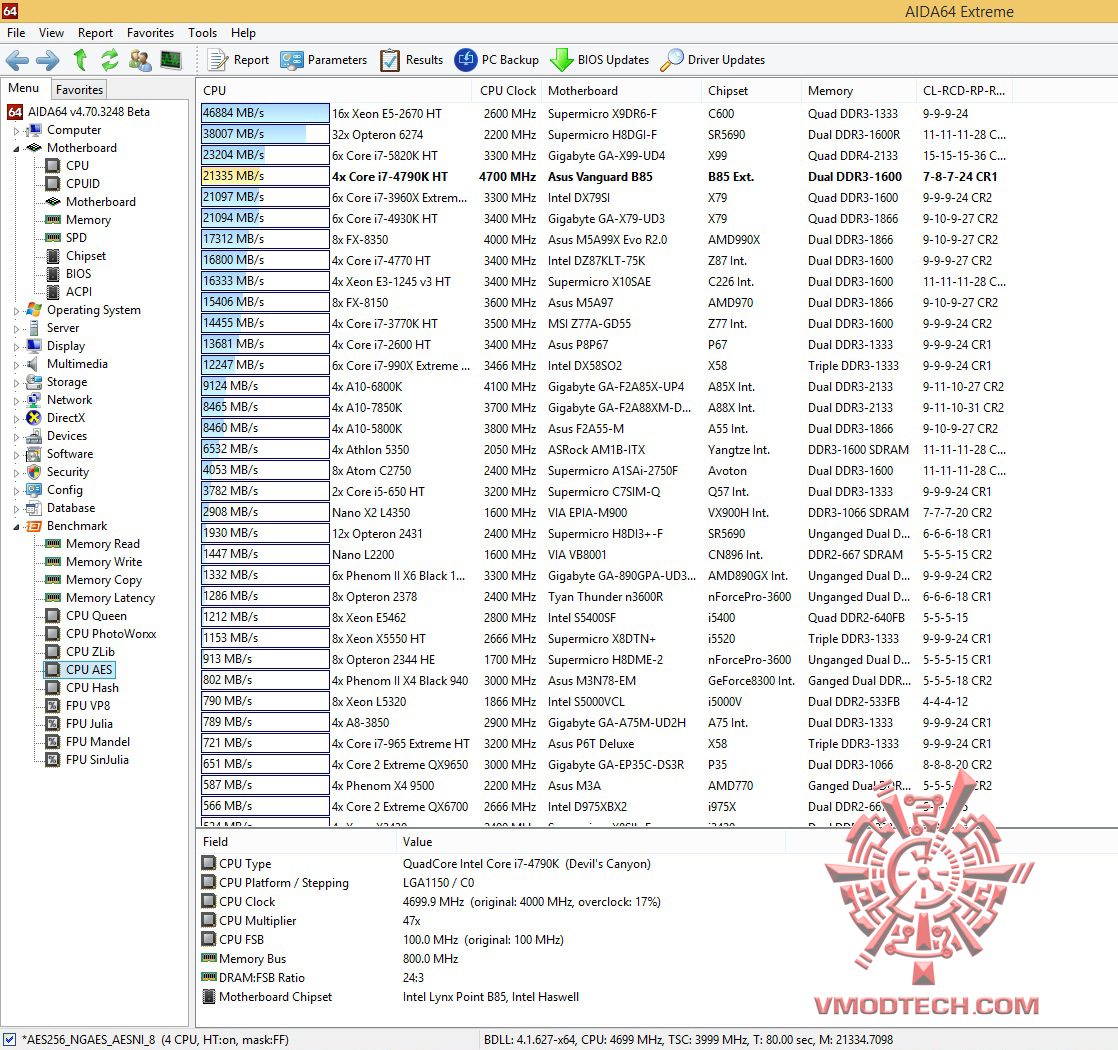The image size is (1118, 1050).
Task: Open the Report toolbar button
Action: pos(238,61)
